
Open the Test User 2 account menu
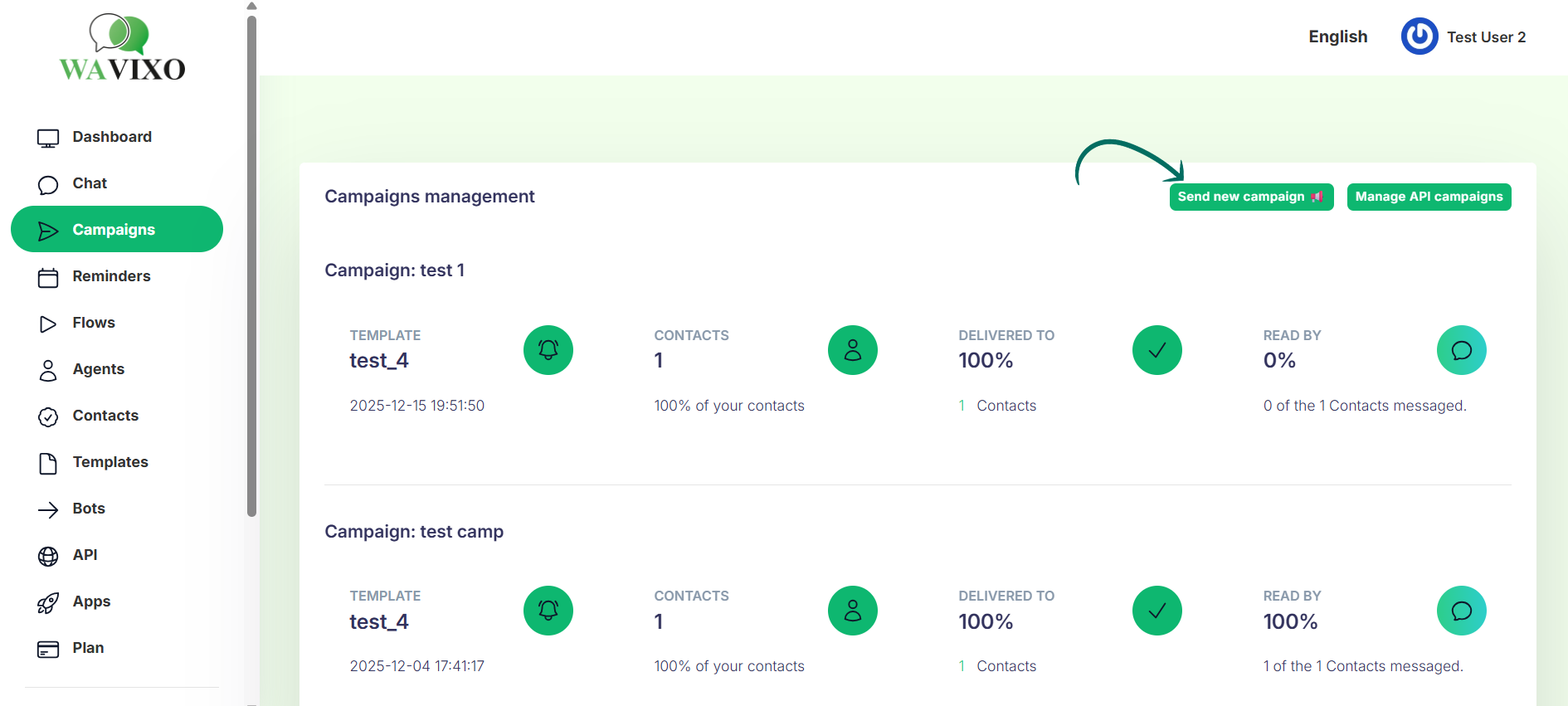point(1485,37)
